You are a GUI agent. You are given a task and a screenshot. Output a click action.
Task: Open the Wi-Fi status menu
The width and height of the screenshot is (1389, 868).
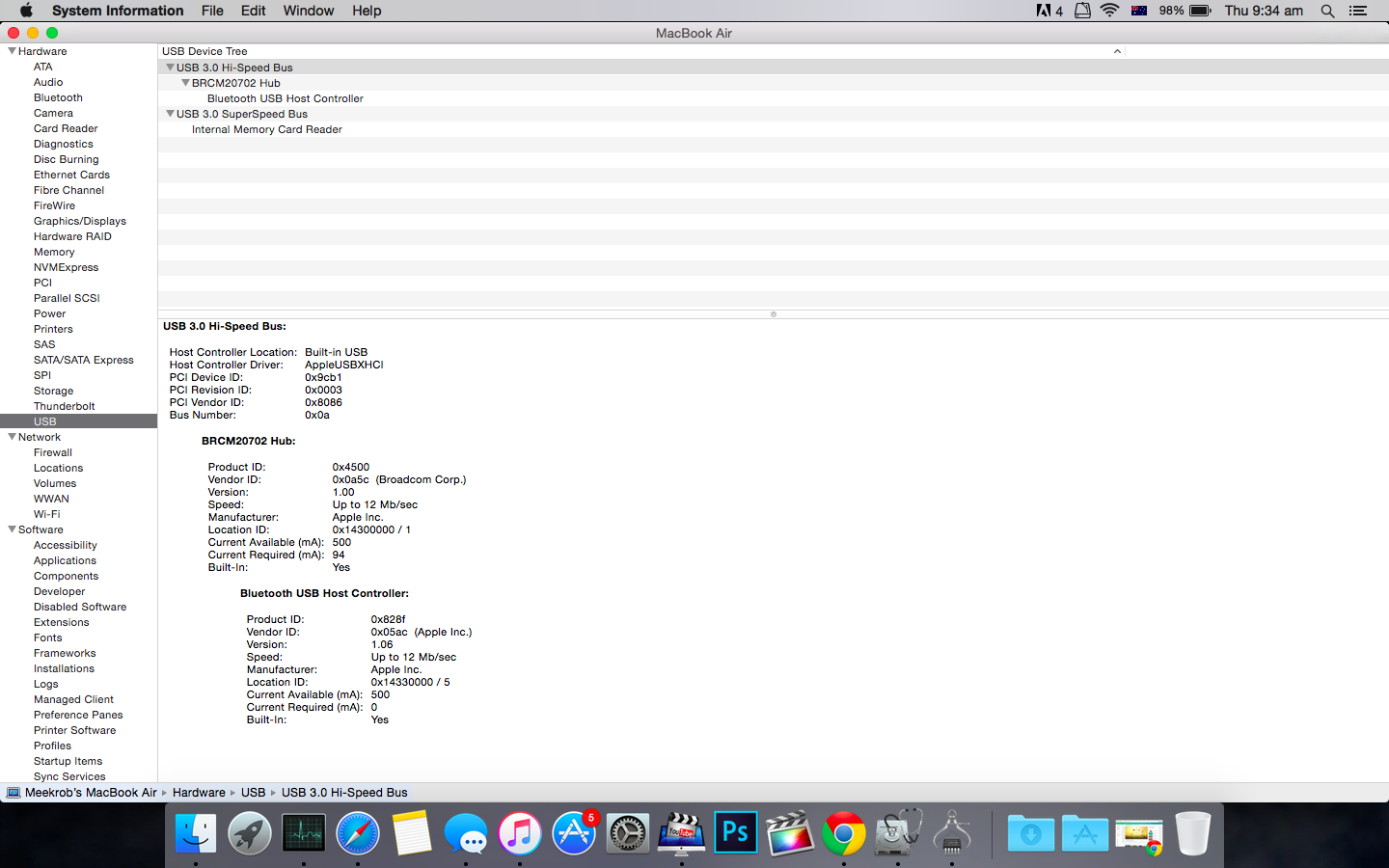coord(1110,11)
